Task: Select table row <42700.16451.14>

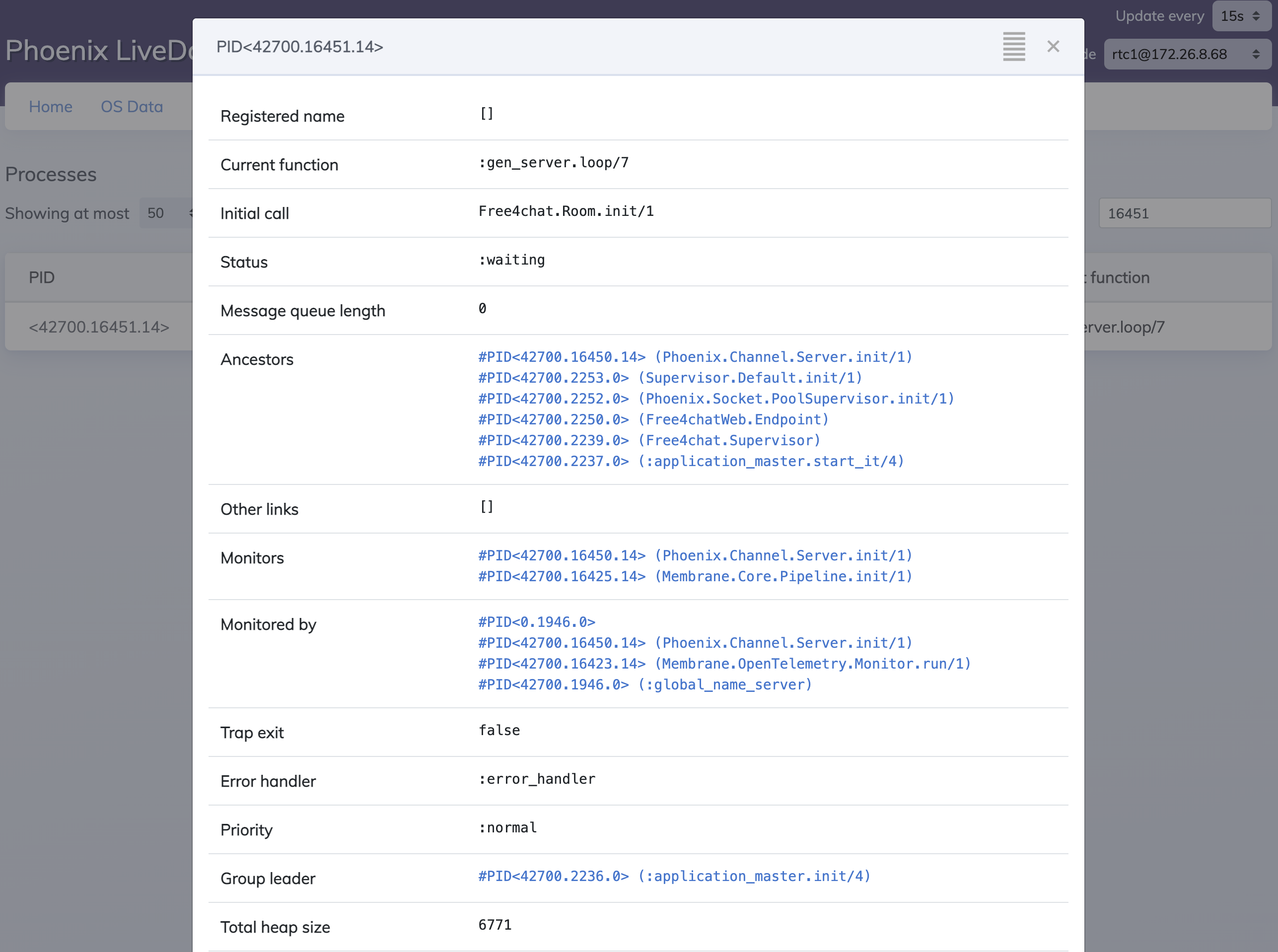Action: (x=99, y=327)
